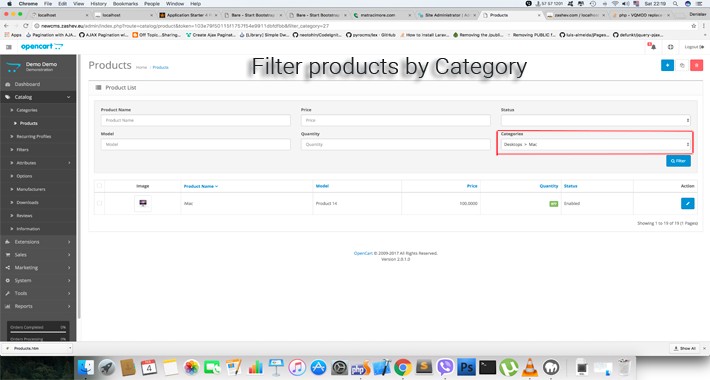Open uTorrent from the dock
Viewport: 710px width, 380px height.
click(x=509, y=367)
